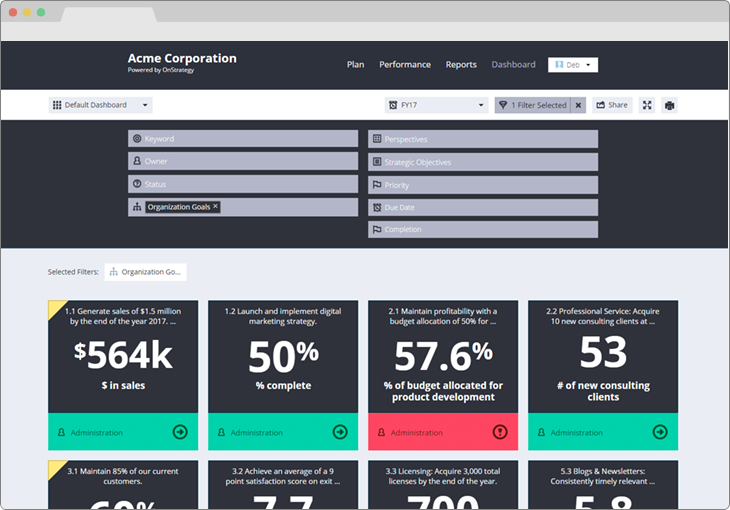The height and width of the screenshot is (510, 730).
Task: Click the Strategic Objectives list icon
Action: click(x=377, y=162)
